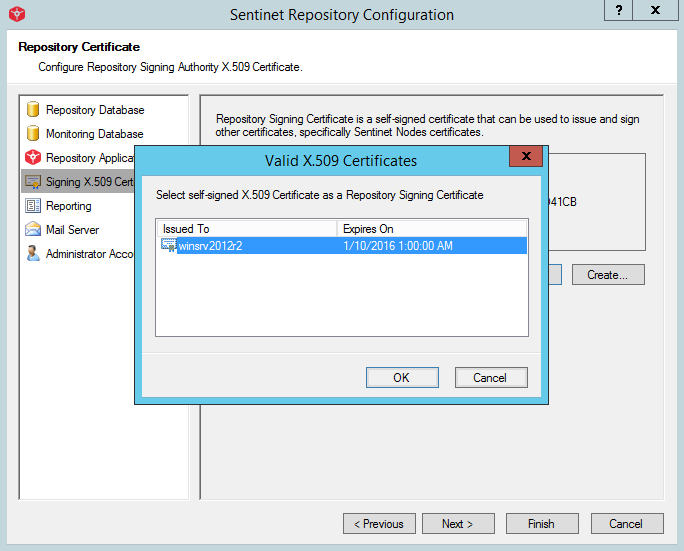Click the Signing X.509 certificate icon
The height and width of the screenshot is (551, 684).
pyautogui.click(x=33, y=181)
